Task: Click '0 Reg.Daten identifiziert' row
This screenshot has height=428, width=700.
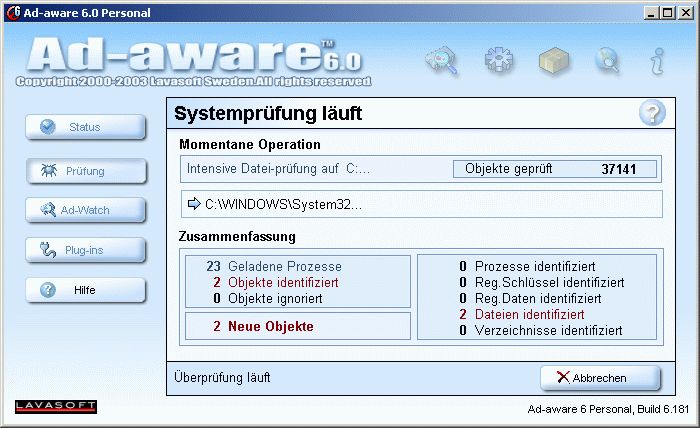Action: click(x=530, y=299)
